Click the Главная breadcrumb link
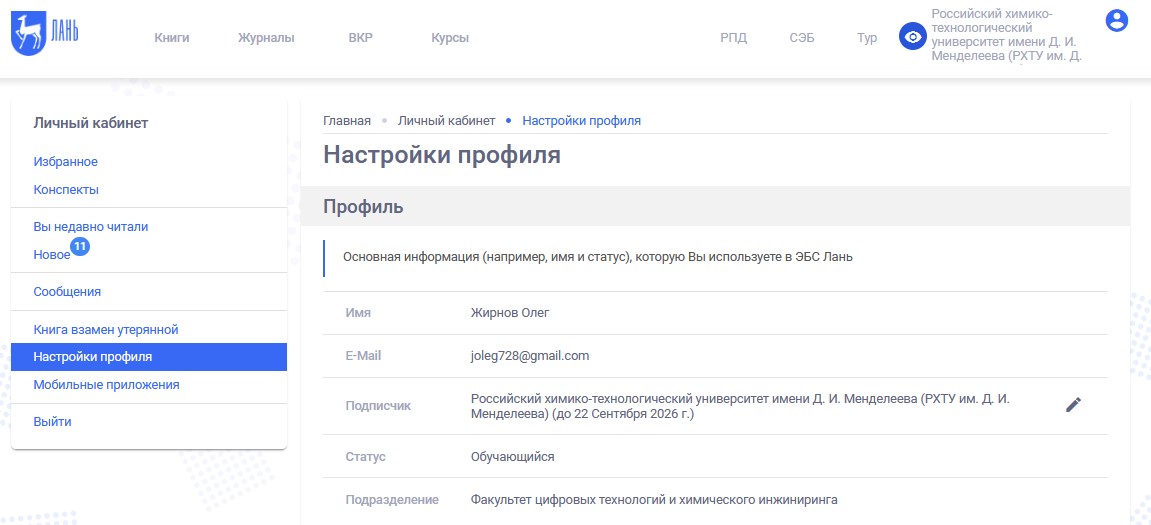This screenshot has width=1151, height=525. 347,121
